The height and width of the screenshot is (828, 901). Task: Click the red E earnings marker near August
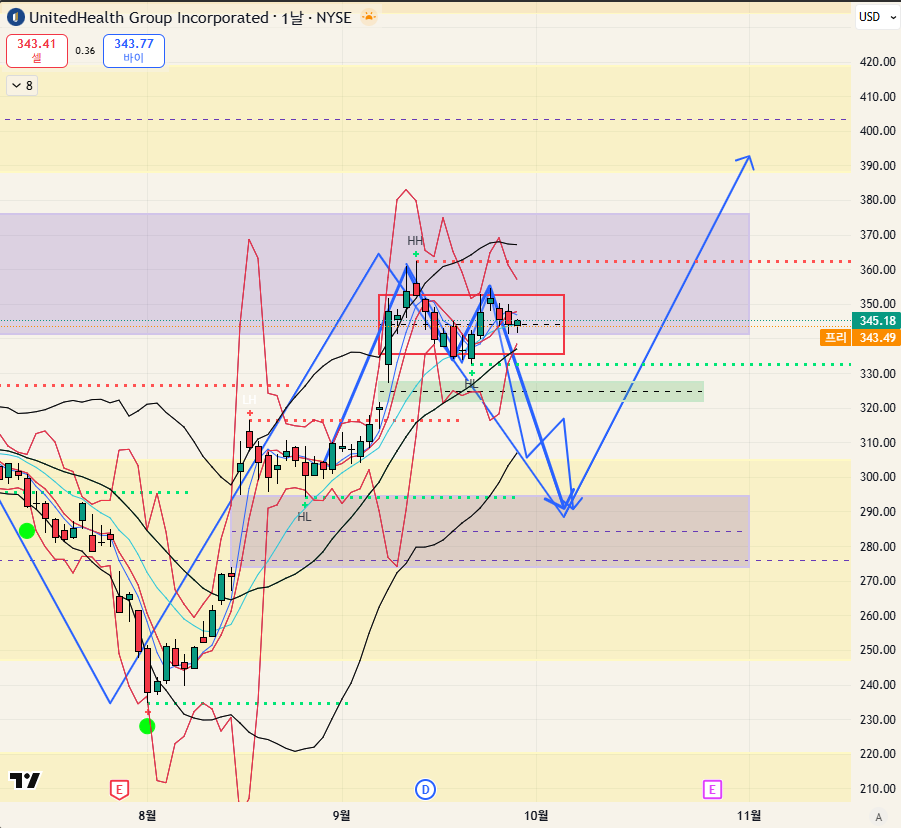point(119,790)
